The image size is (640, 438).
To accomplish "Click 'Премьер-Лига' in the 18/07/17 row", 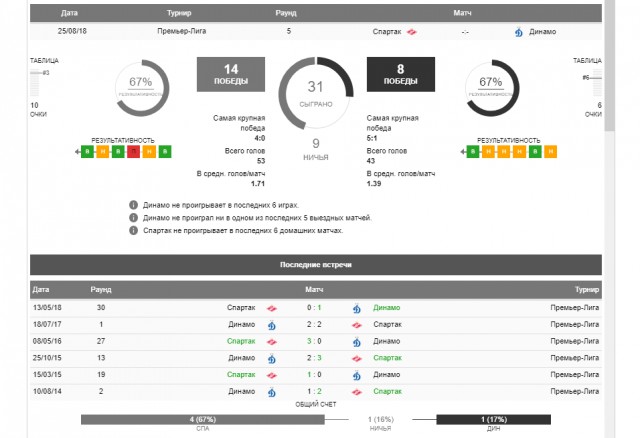I will click(x=575, y=325).
